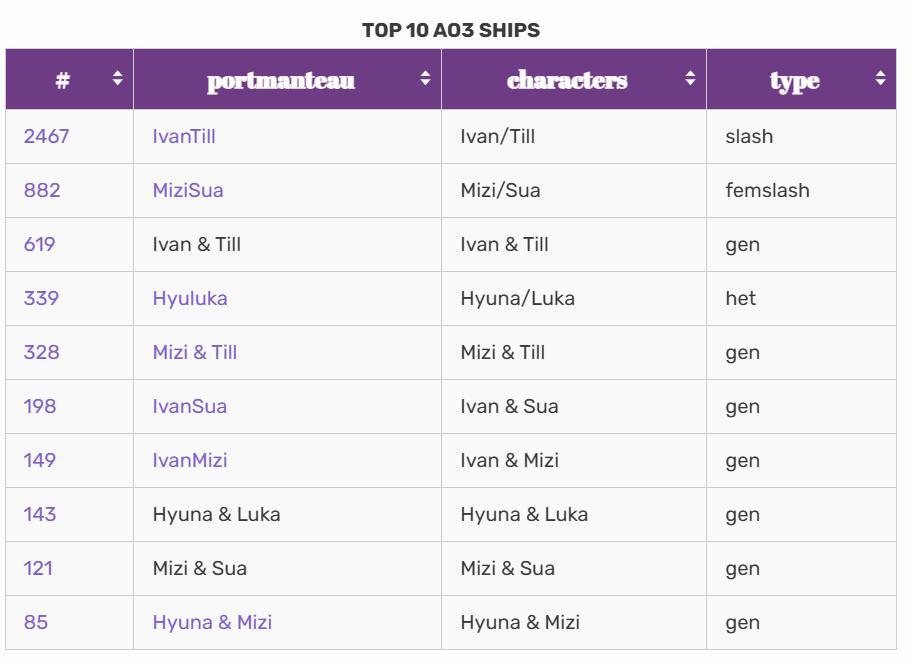Click sort arrows in # column header
Viewport: 909px width, 665px height.
coord(117,78)
